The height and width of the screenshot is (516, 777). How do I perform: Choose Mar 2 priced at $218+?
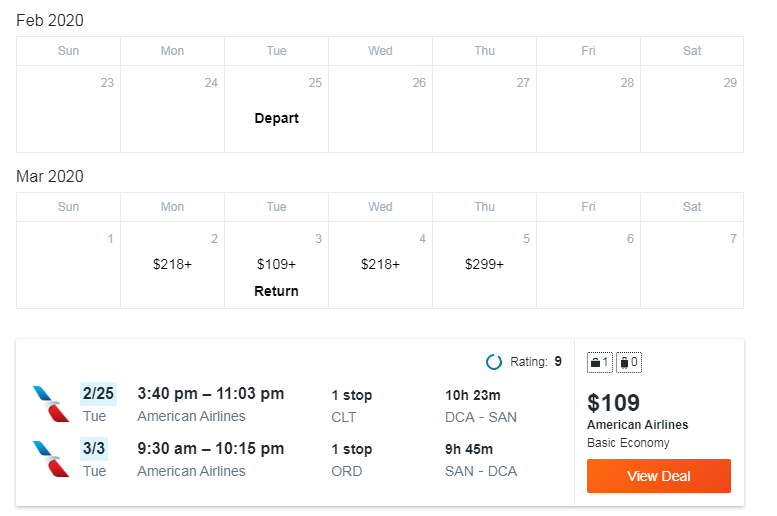pyautogui.click(x=172, y=265)
